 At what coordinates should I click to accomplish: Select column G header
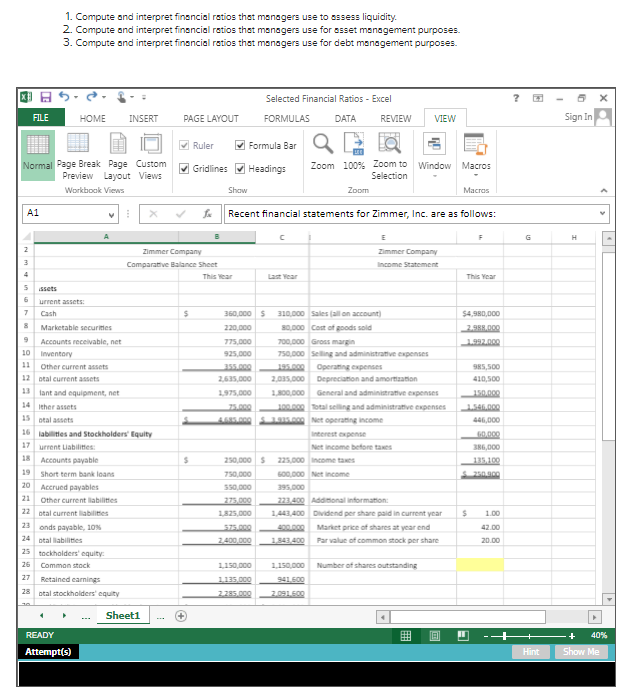click(x=528, y=237)
